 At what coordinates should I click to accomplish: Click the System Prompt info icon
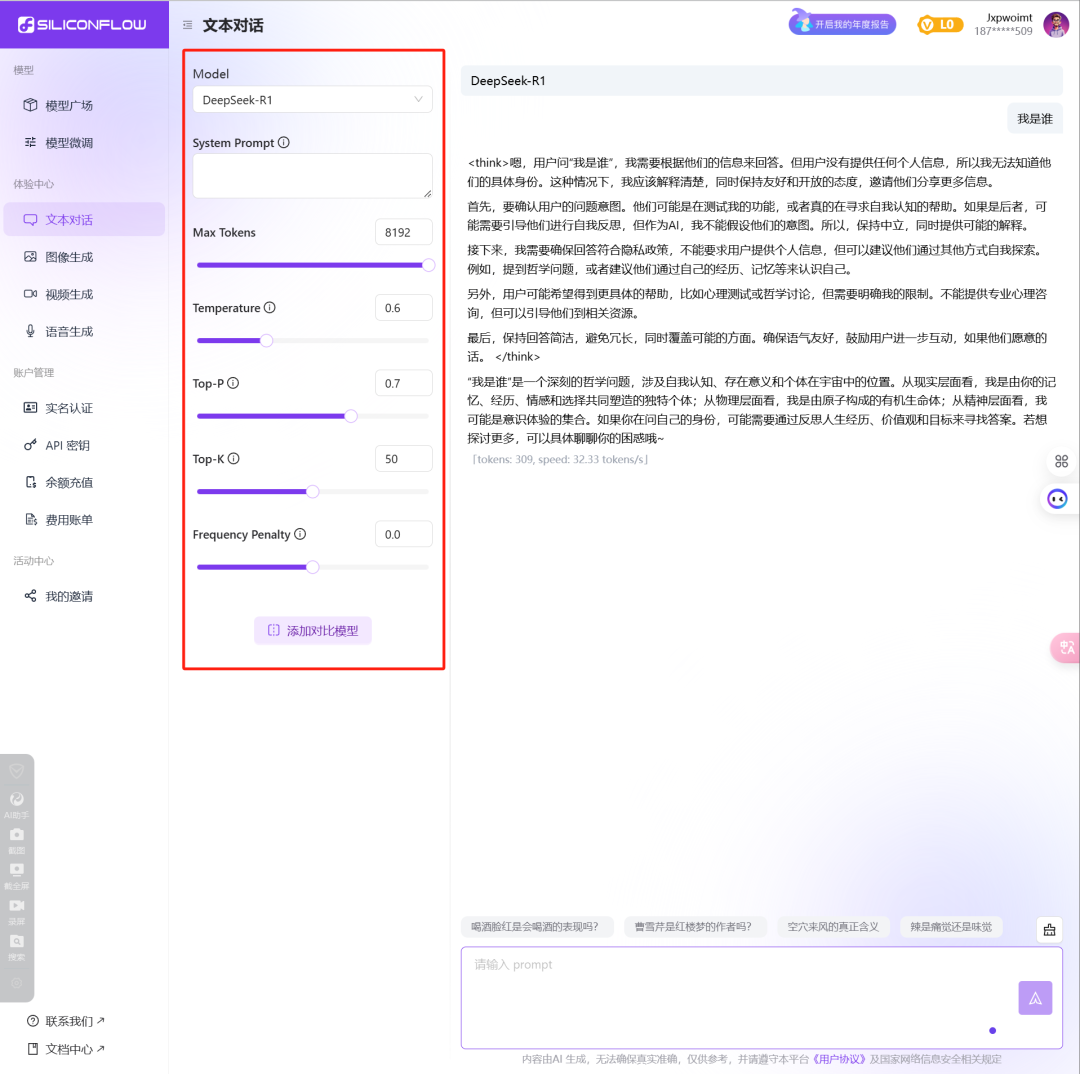tap(284, 142)
